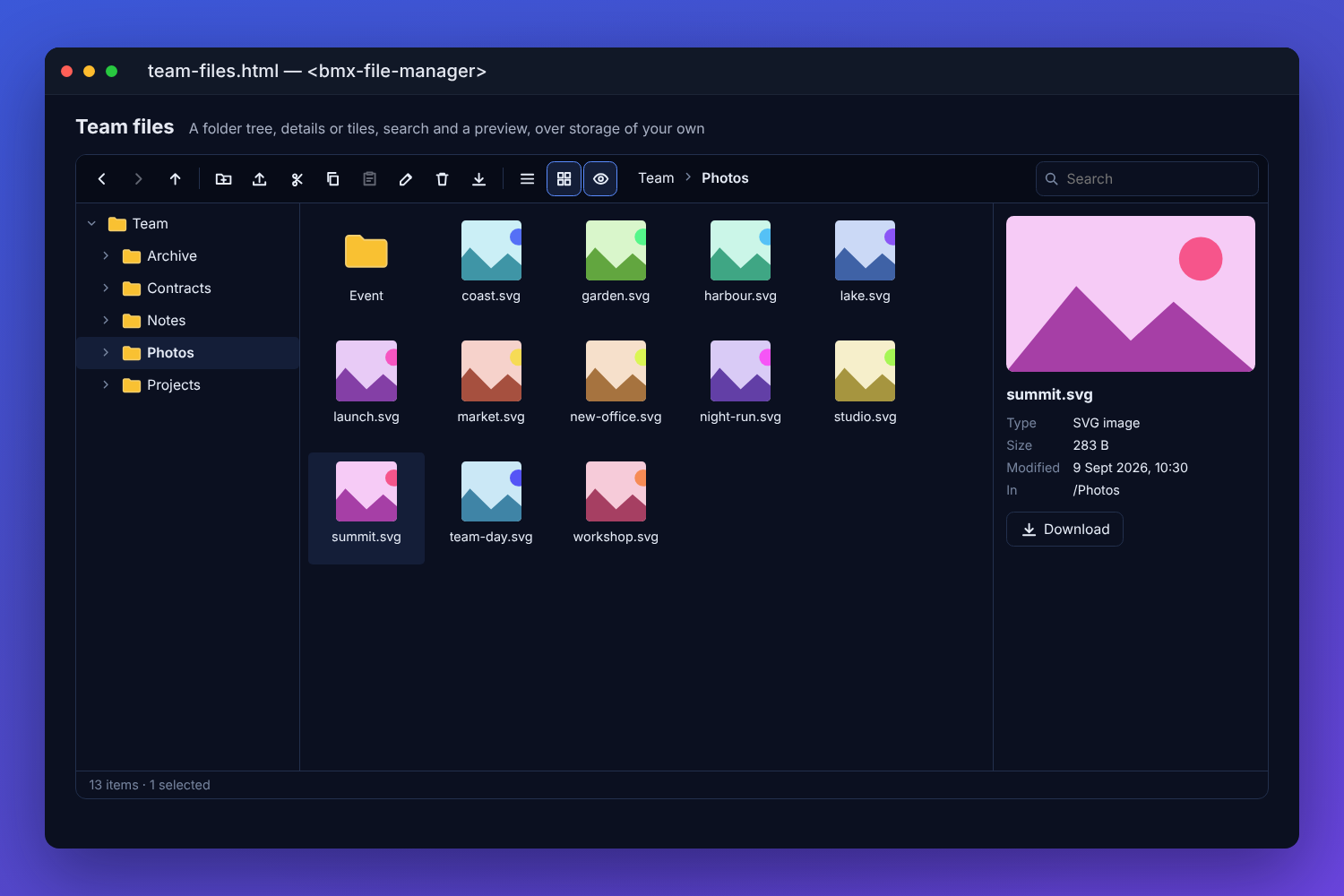
Task: Select Archive in folder tree
Action: [x=188, y=256]
